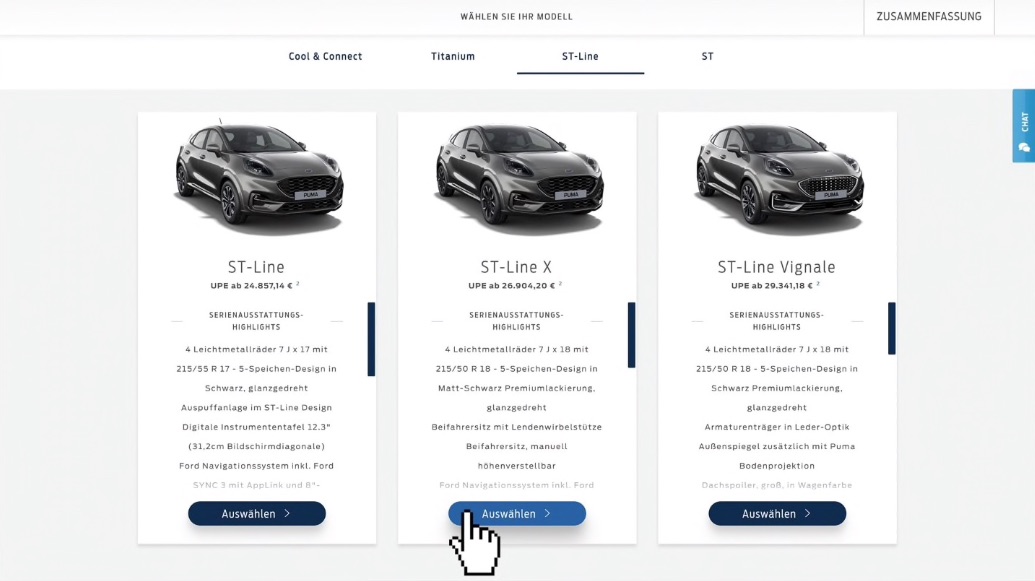Click the ST-Line Vignale model title
Viewport: 1035px width, 581px height.
776,267
